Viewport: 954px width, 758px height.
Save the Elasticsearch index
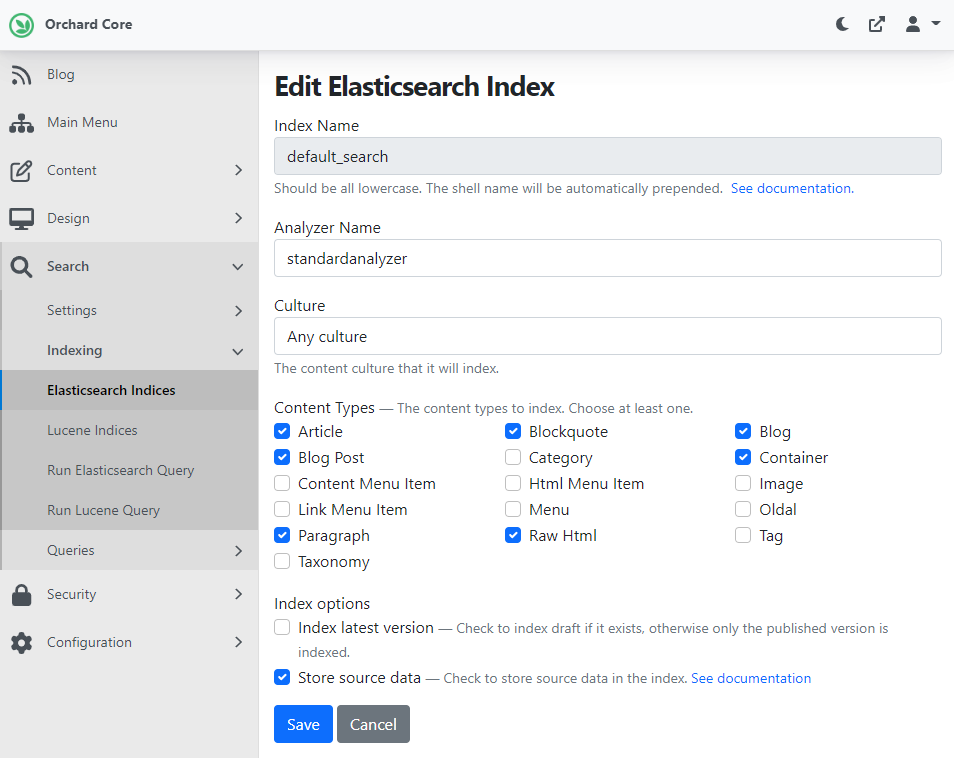click(x=303, y=725)
